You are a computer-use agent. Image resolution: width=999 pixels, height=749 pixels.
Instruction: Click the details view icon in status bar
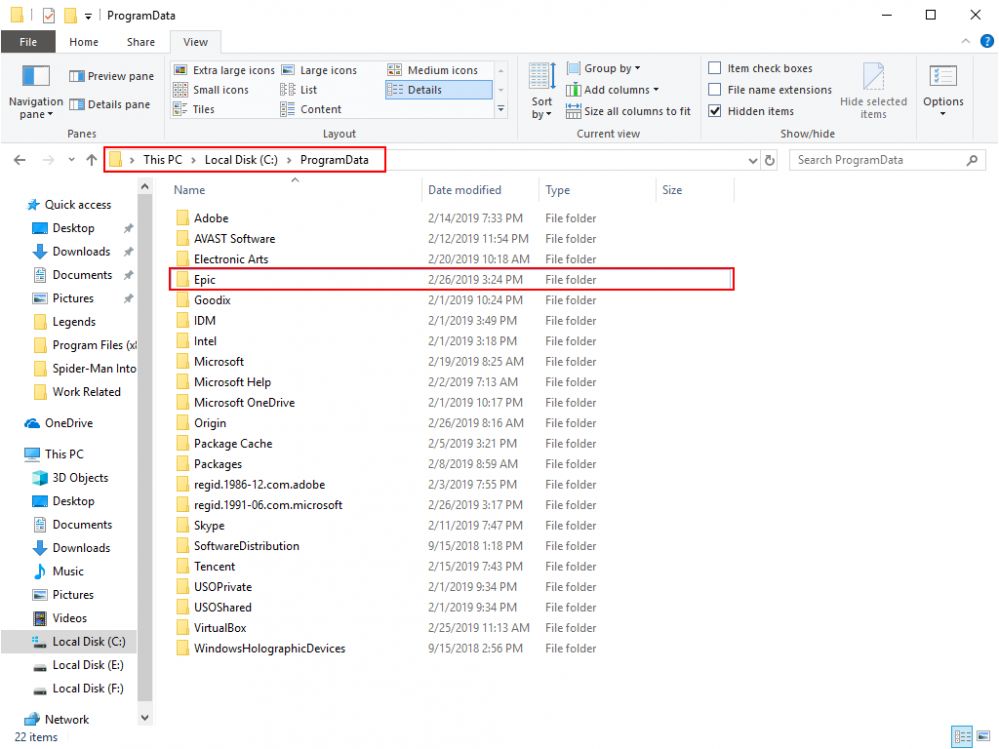(962, 736)
